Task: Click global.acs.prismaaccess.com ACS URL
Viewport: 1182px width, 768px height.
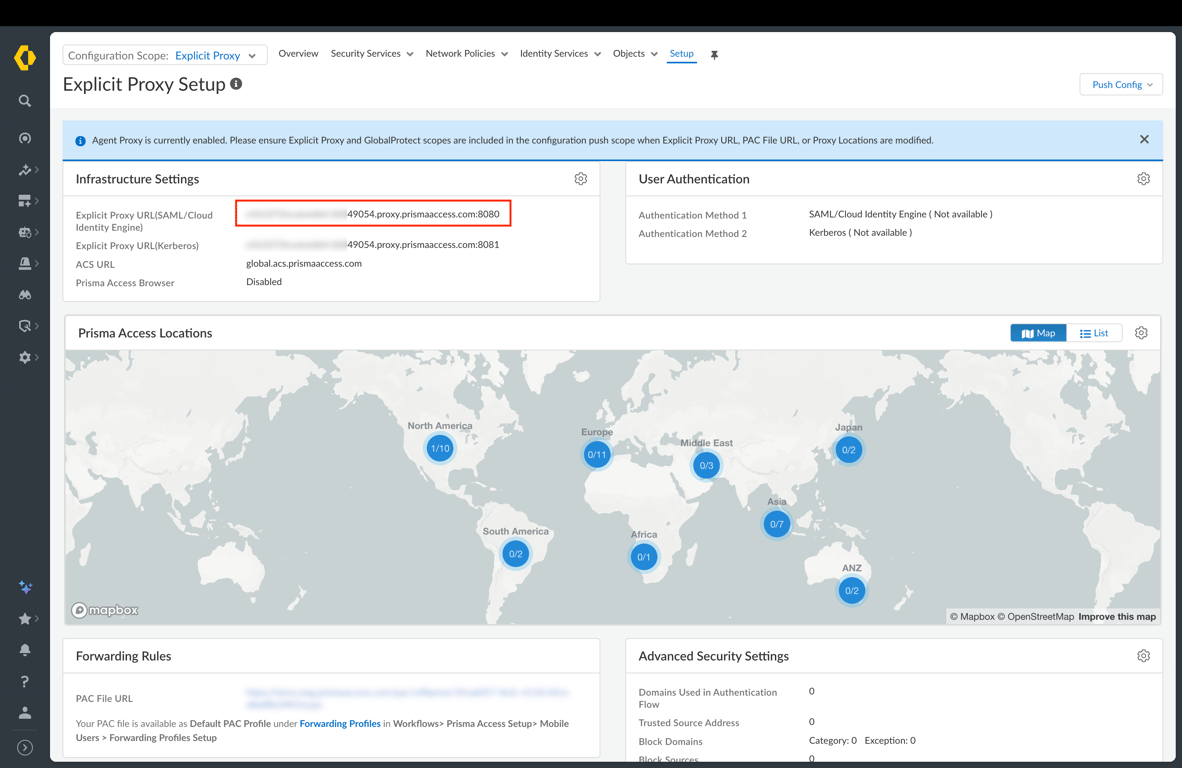Action: [304, 263]
